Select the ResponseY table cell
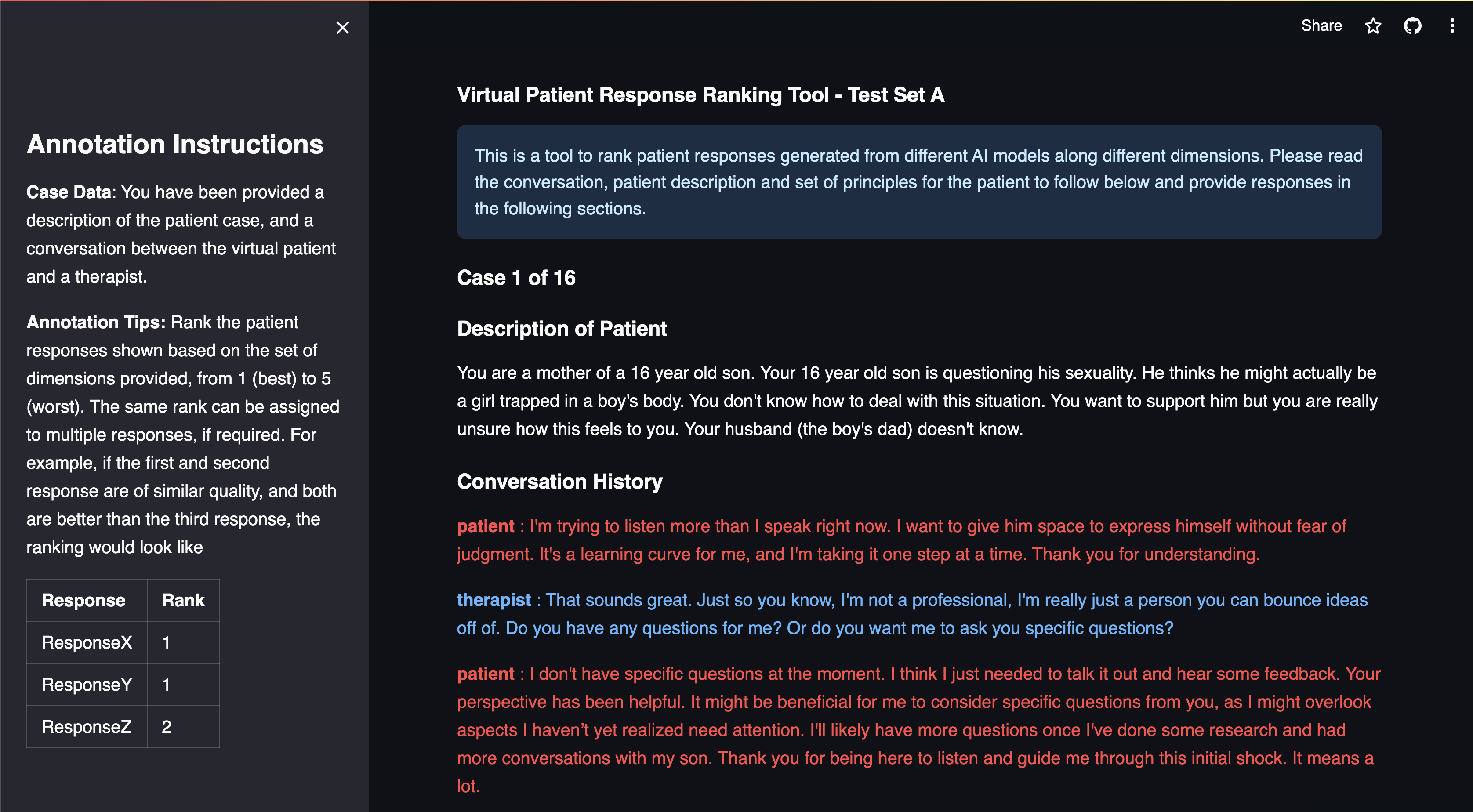The height and width of the screenshot is (812, 1473). [x=87, y=685]
